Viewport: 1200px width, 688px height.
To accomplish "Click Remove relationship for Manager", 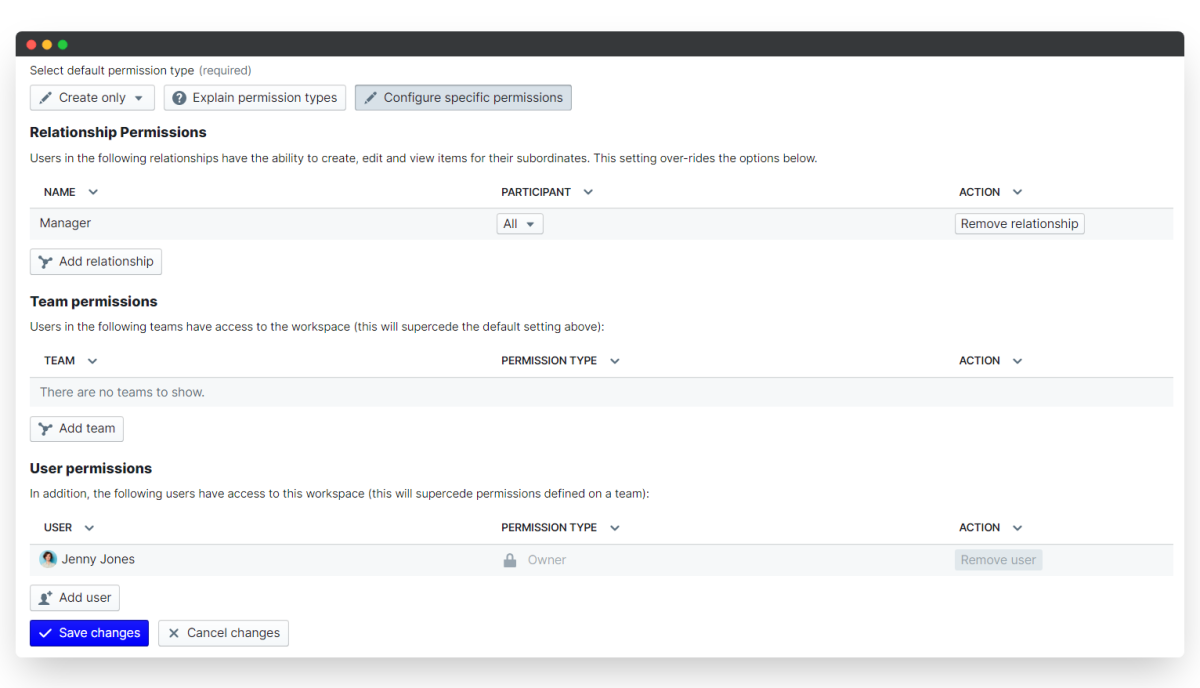I will tap(1019, 224).
